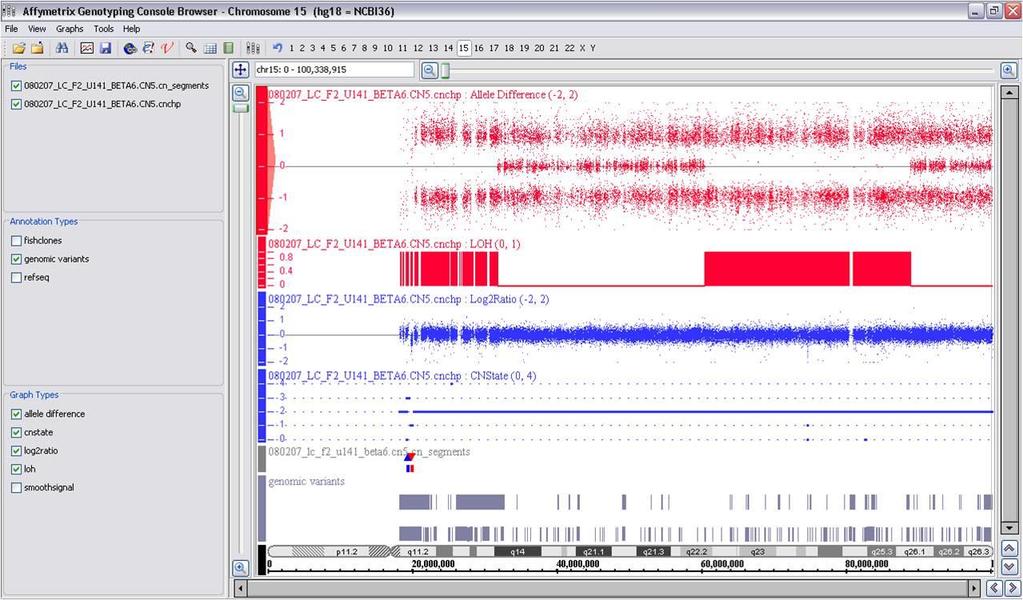Toggle the genomic variants annotation checkbox

(16, 259)
